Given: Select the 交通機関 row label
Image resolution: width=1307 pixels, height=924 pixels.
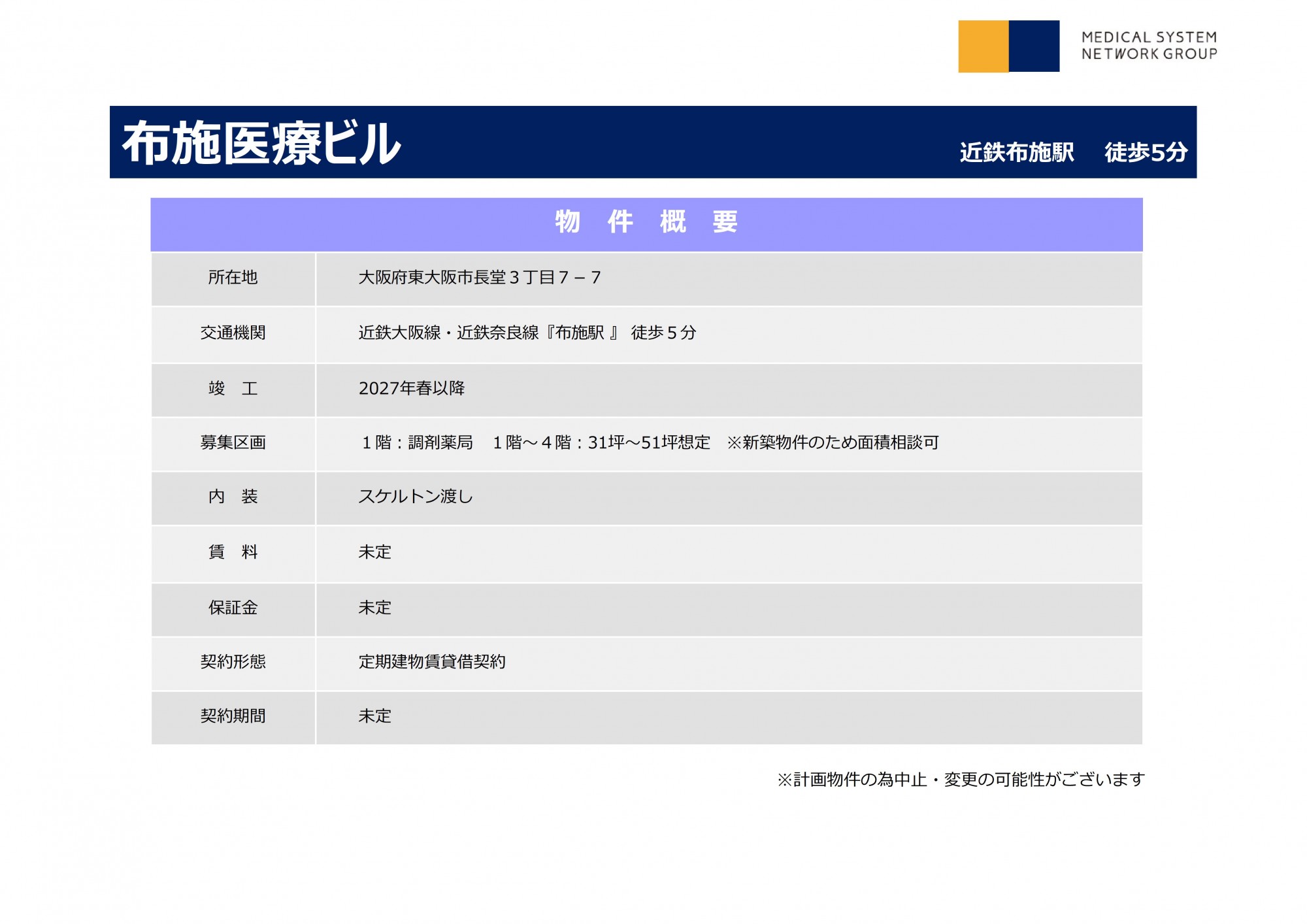Looking at the screenshot, I should (233, 333).
